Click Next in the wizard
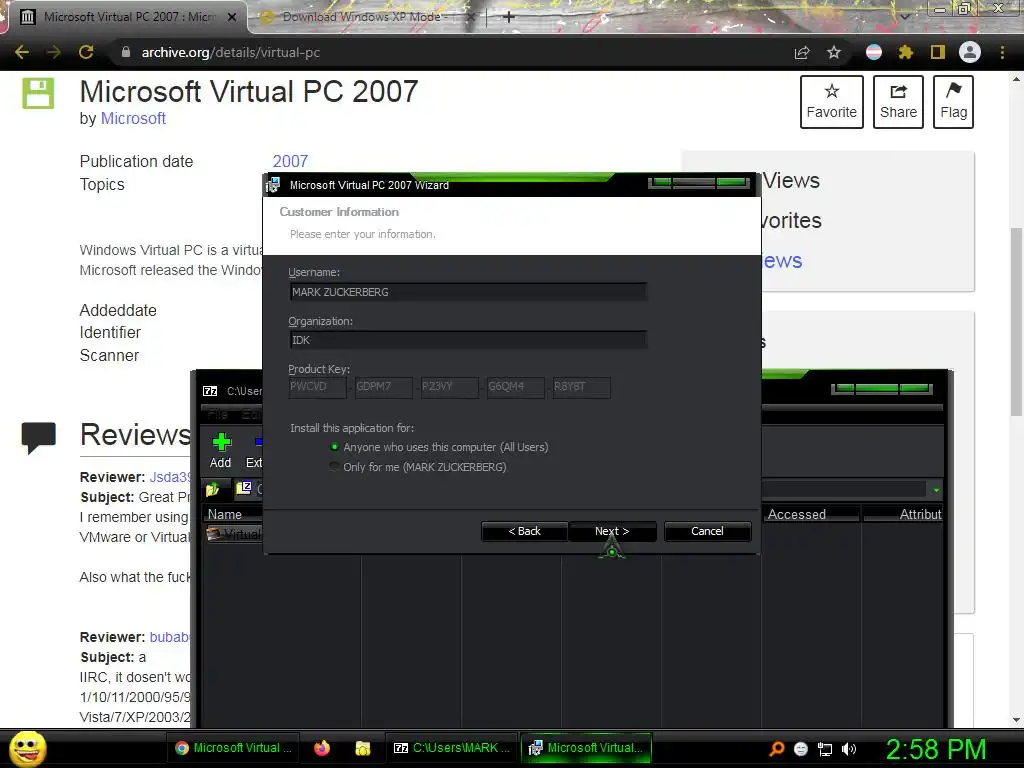The width and height of the screenshot is (1024, 768). 612,531
